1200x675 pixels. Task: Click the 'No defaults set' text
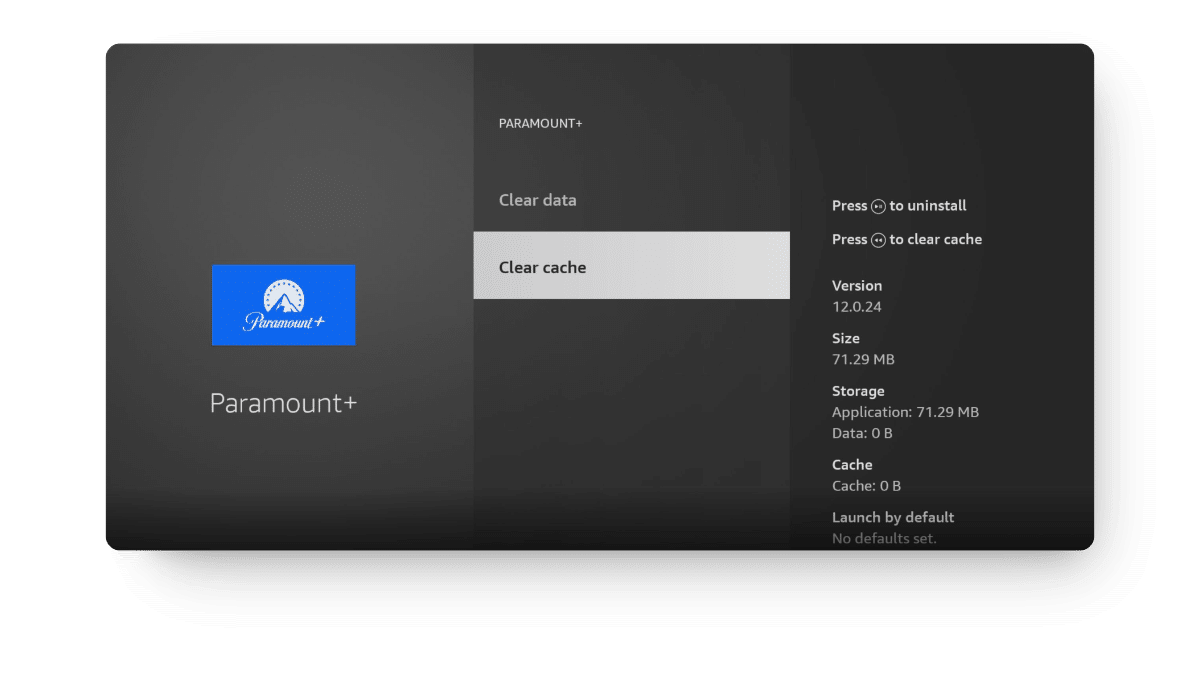point(885,538)
